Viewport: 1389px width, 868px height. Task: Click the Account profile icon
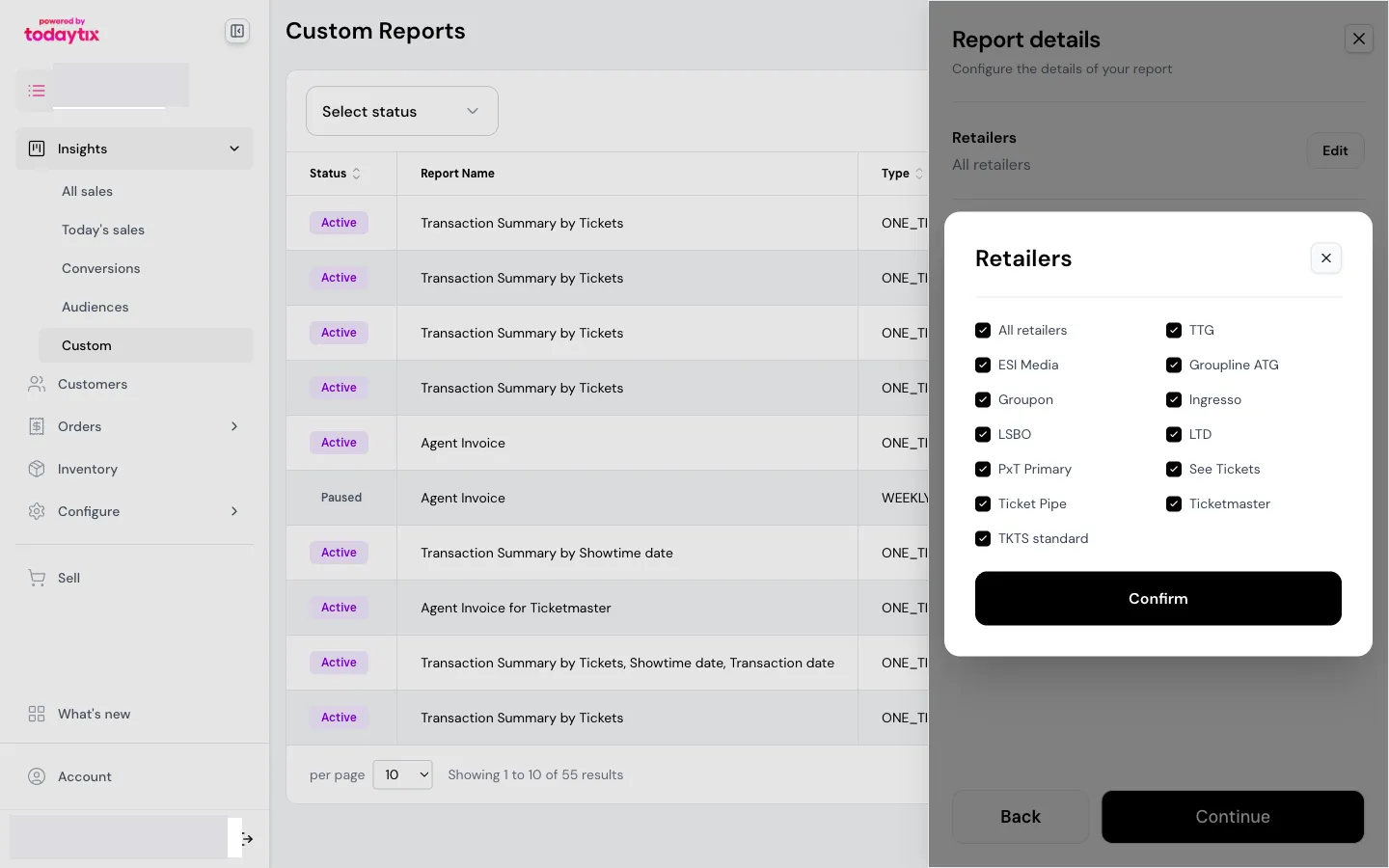click(37, 776)
